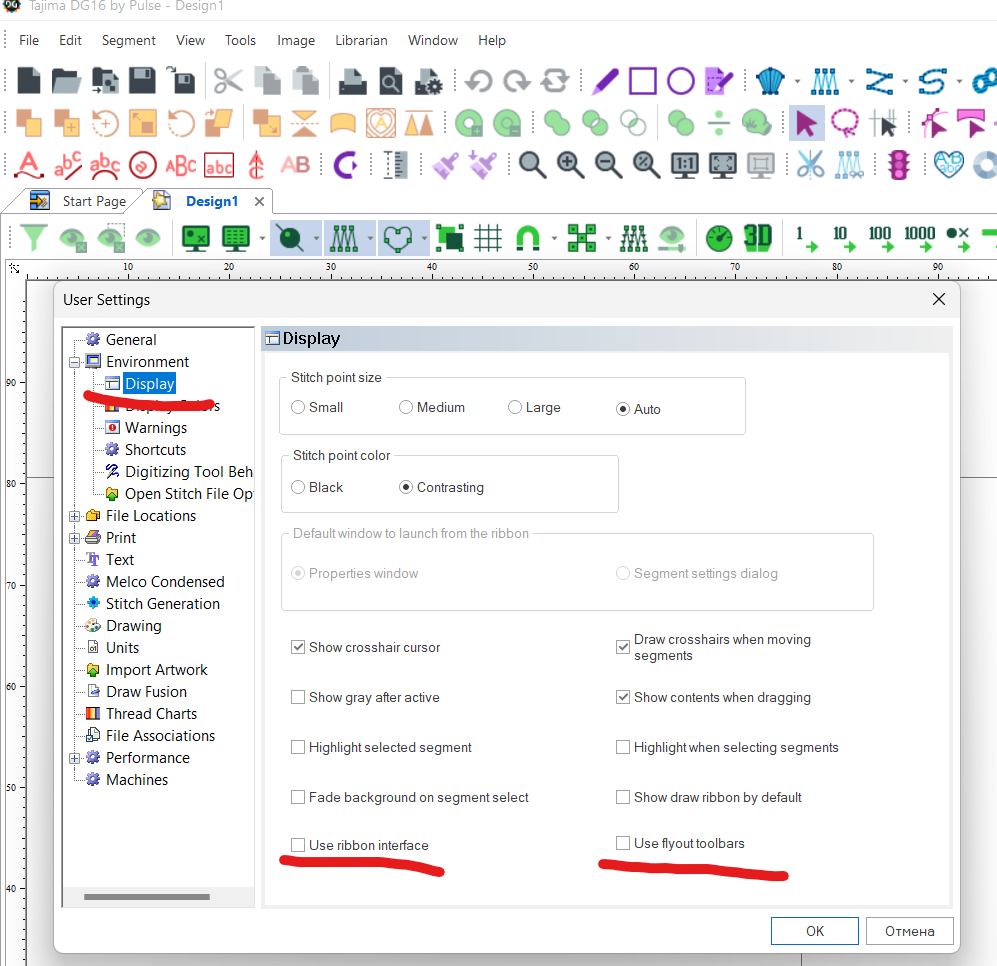Screen dimensions: 997x966
Task: Click the settings tree horizontal scrollbar
Action: coord(147,897)
